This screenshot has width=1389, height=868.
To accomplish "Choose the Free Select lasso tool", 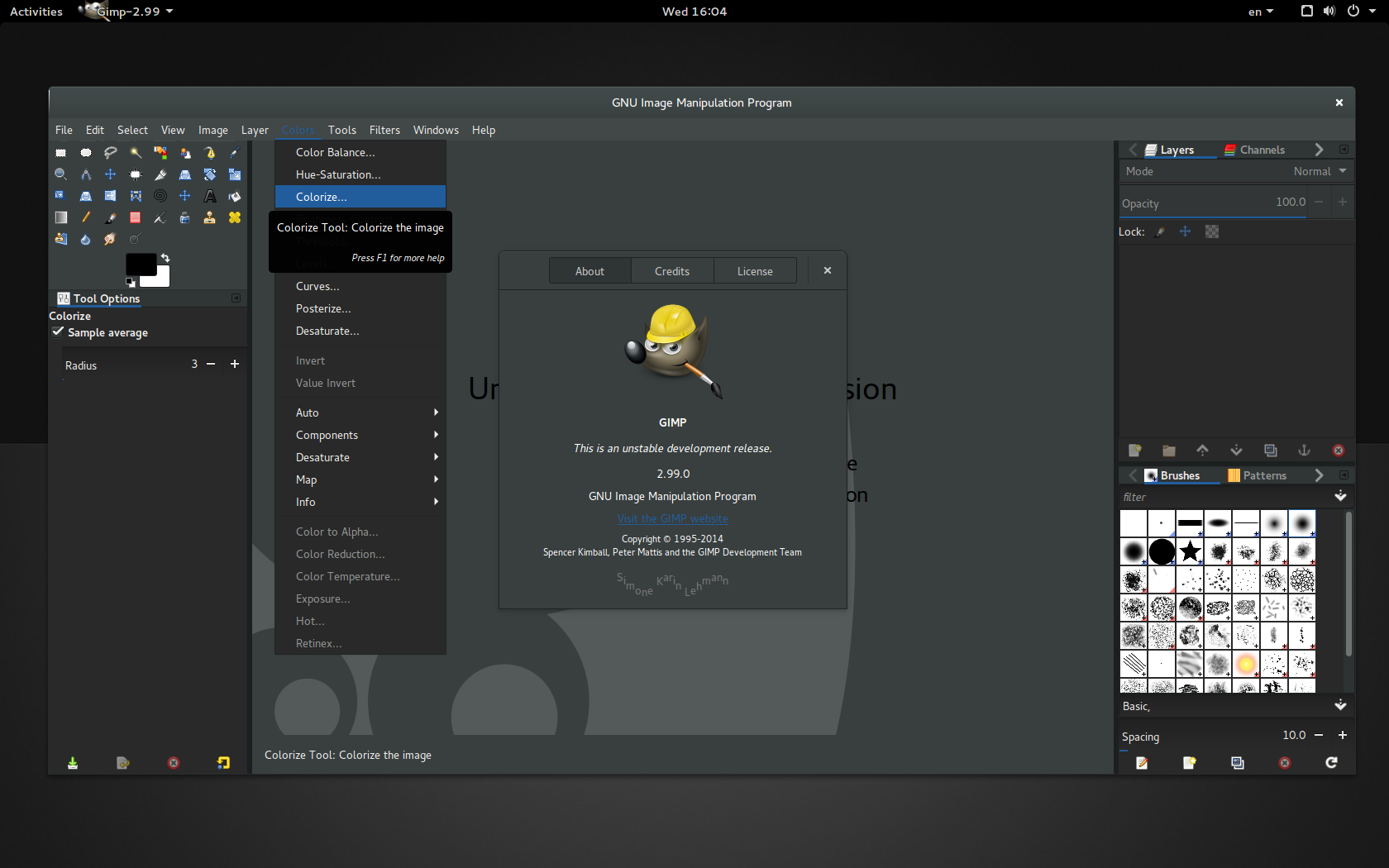I will pos(110,153).
